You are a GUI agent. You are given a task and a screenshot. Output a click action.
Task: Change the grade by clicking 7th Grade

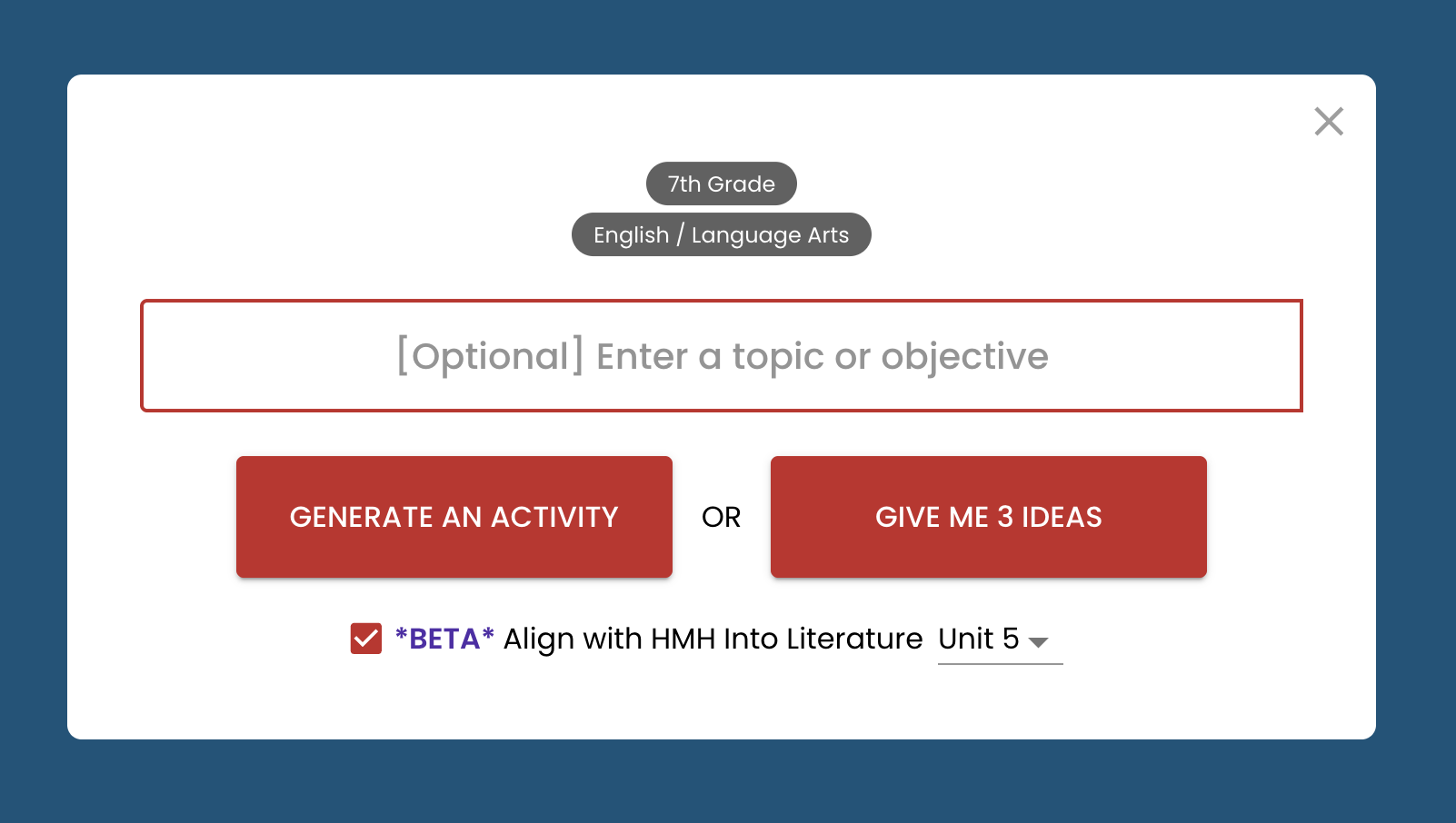point(721,183)
